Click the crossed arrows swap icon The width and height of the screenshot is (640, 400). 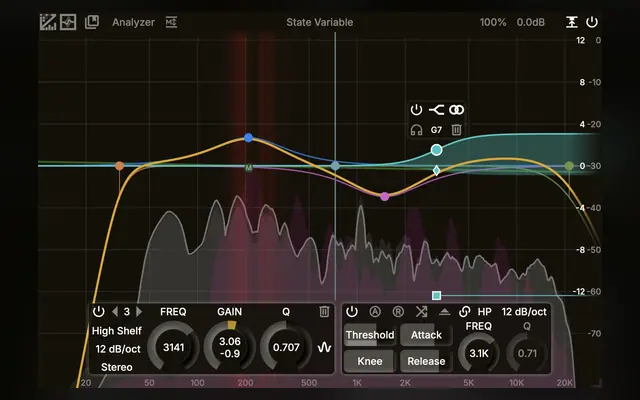422,312
